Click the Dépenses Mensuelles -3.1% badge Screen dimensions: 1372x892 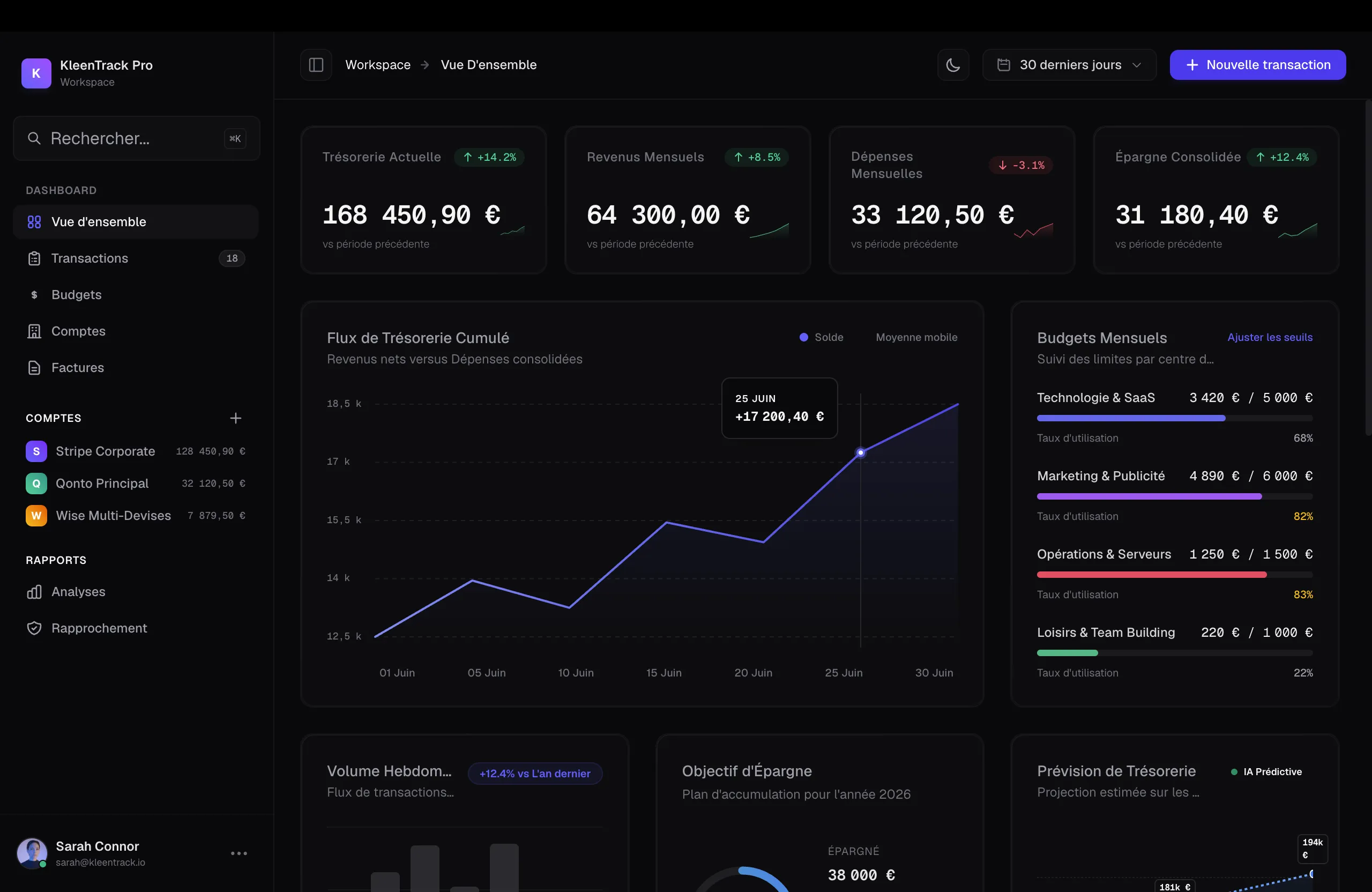[x=1021, y=166]
